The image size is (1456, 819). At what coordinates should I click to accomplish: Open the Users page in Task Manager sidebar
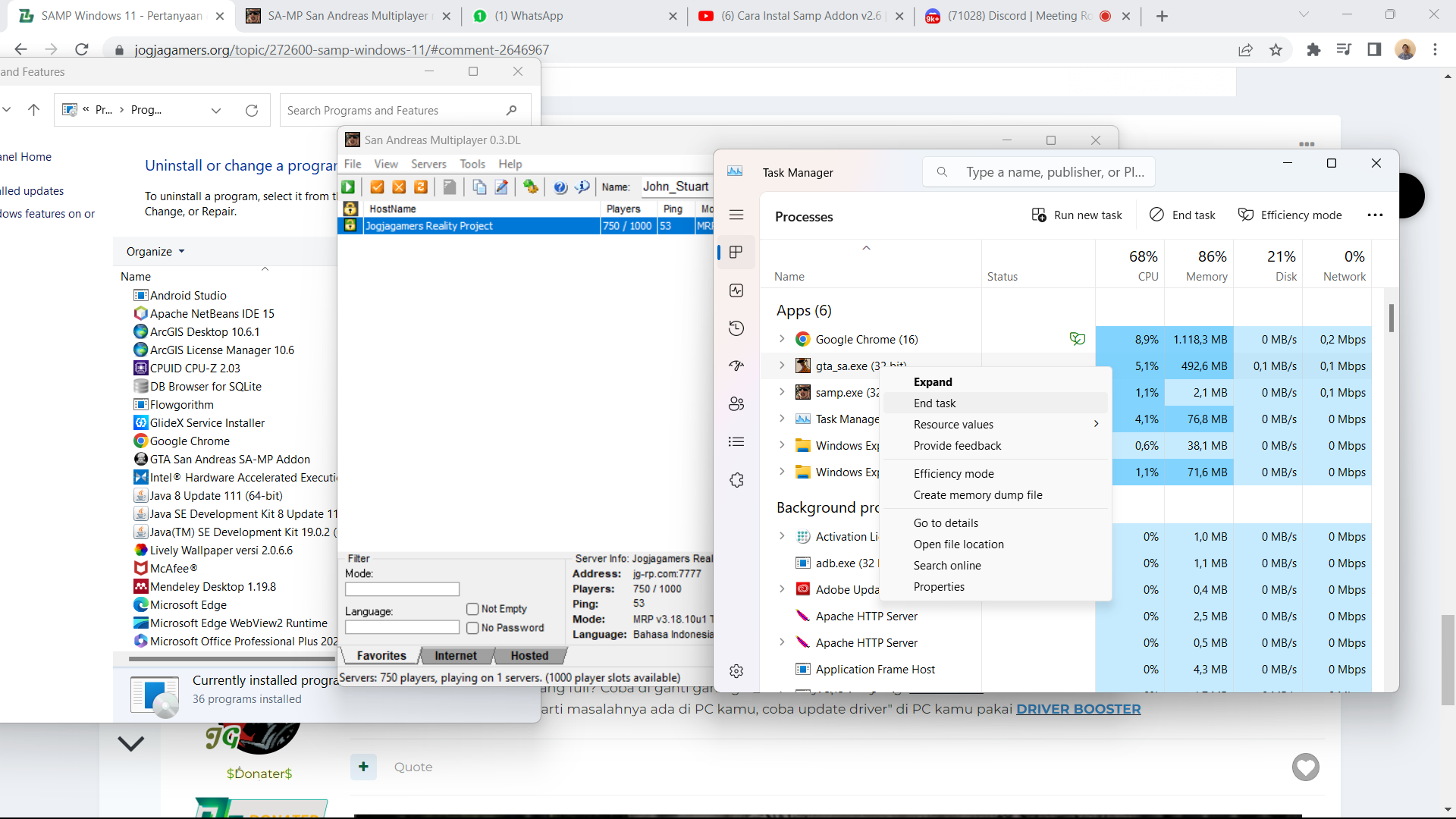click(736, 404)
